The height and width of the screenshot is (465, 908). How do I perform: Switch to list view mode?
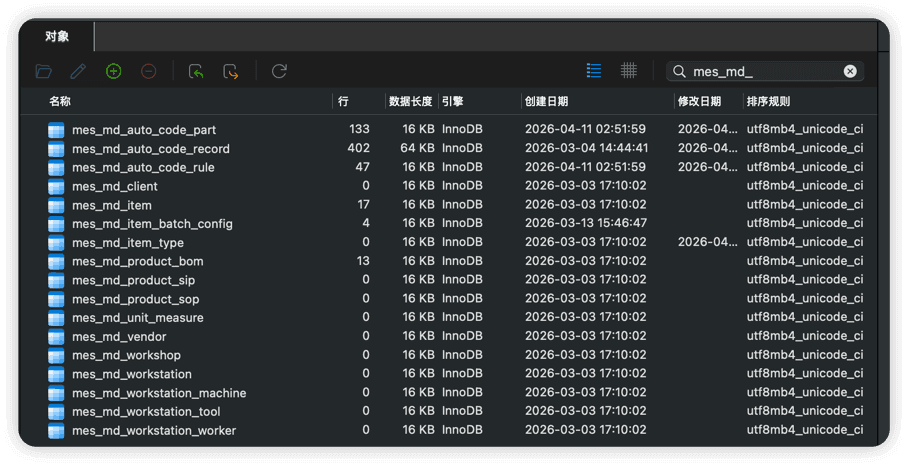[x=594, y=70]
